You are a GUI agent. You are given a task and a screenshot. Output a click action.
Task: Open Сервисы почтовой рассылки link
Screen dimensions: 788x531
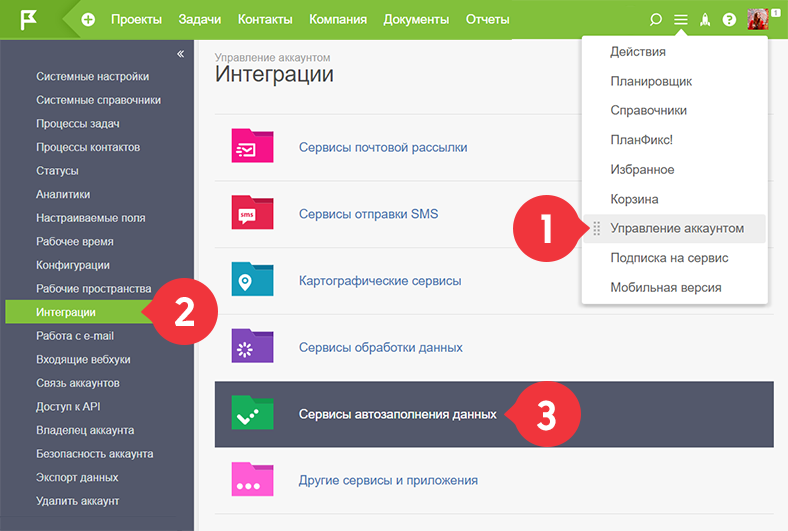[x=383, y=148]
